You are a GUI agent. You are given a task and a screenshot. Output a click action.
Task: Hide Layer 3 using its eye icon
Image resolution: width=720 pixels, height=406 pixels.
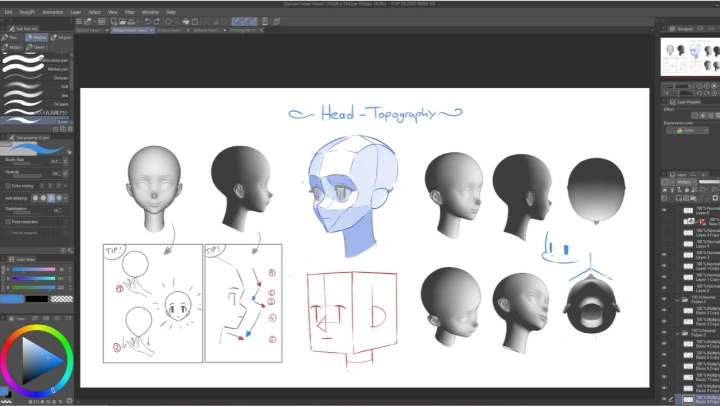pyautogui.click(x=664, y=255)
